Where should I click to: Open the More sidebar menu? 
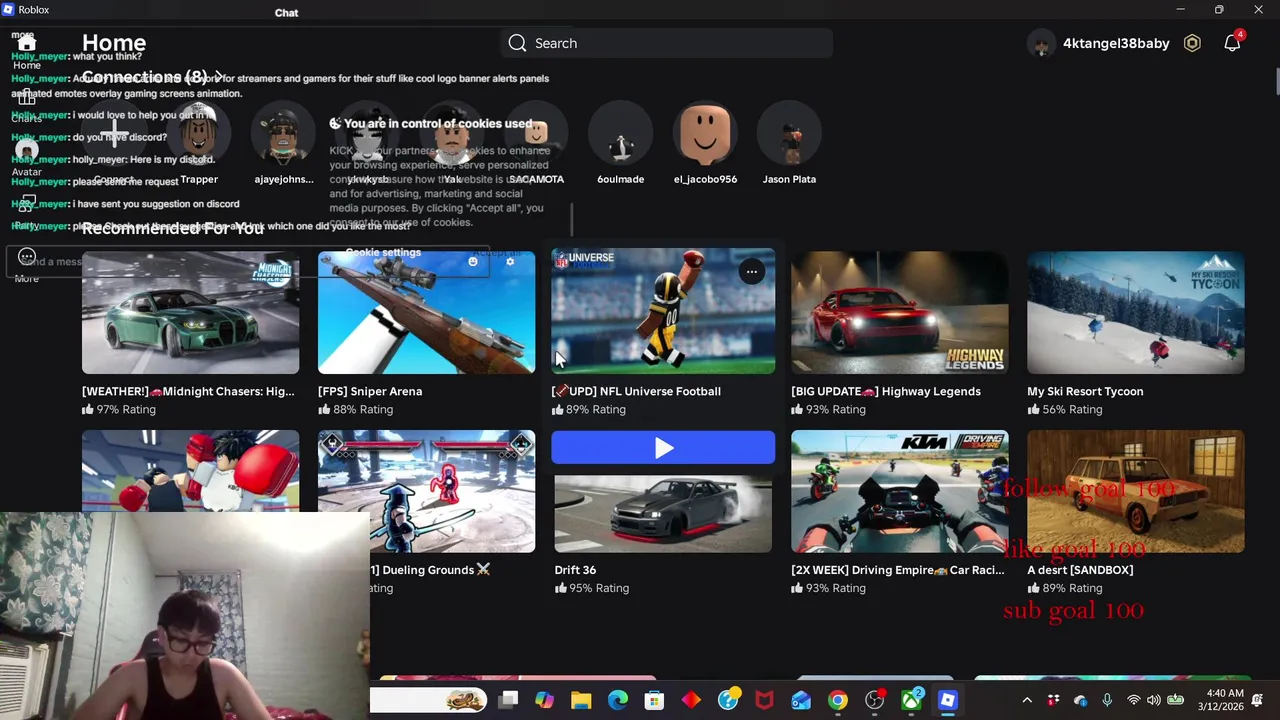pyautogui.click(x=27, y=257)
